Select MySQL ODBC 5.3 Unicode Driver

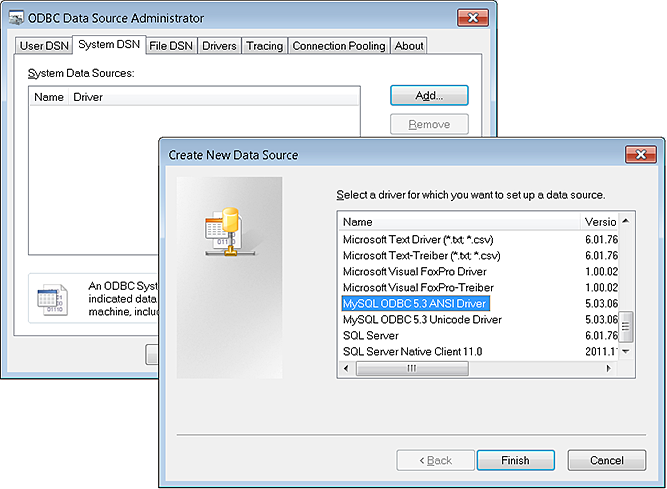[422, 319]
